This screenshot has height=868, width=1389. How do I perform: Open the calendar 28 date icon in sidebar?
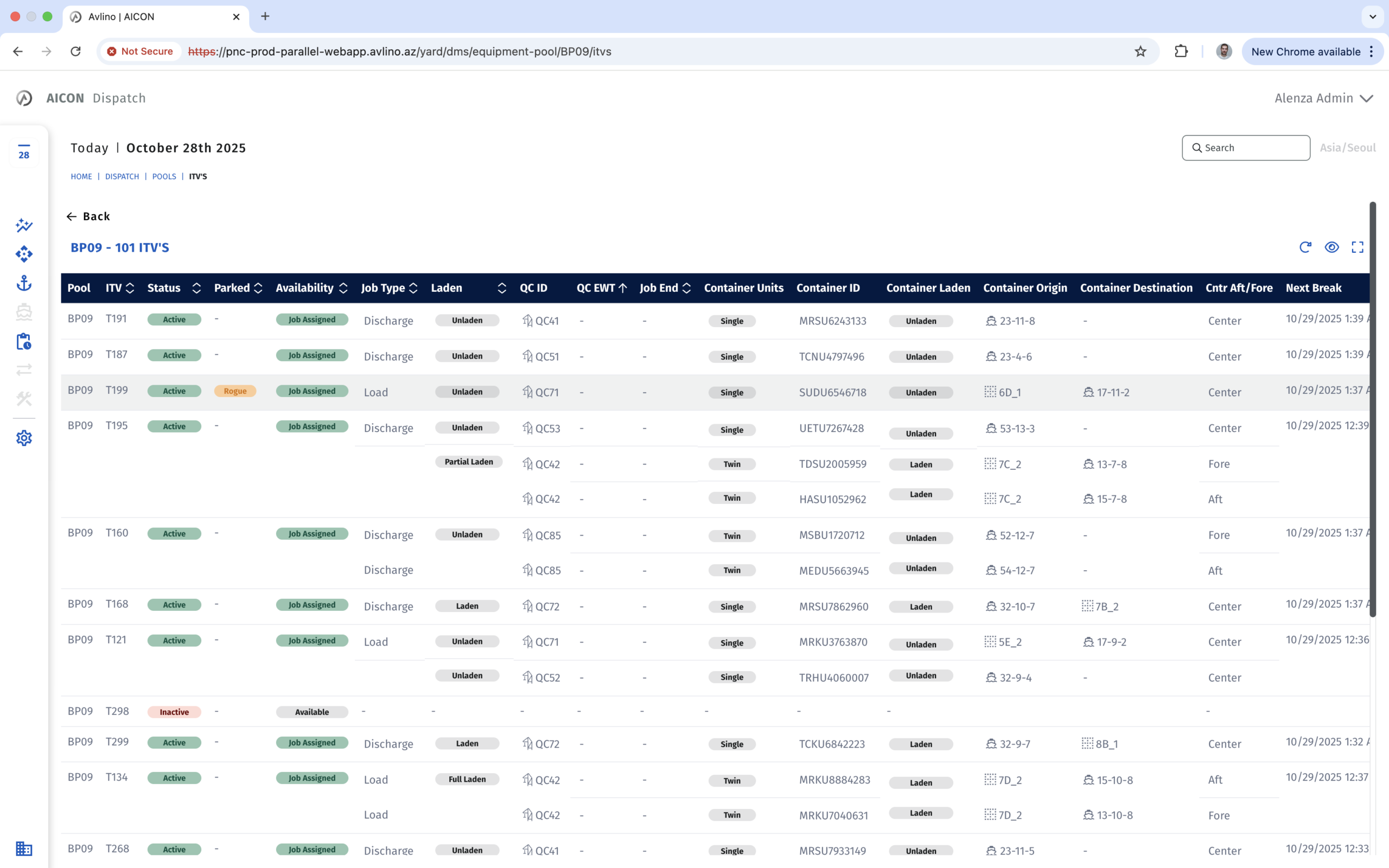point(23,152)
